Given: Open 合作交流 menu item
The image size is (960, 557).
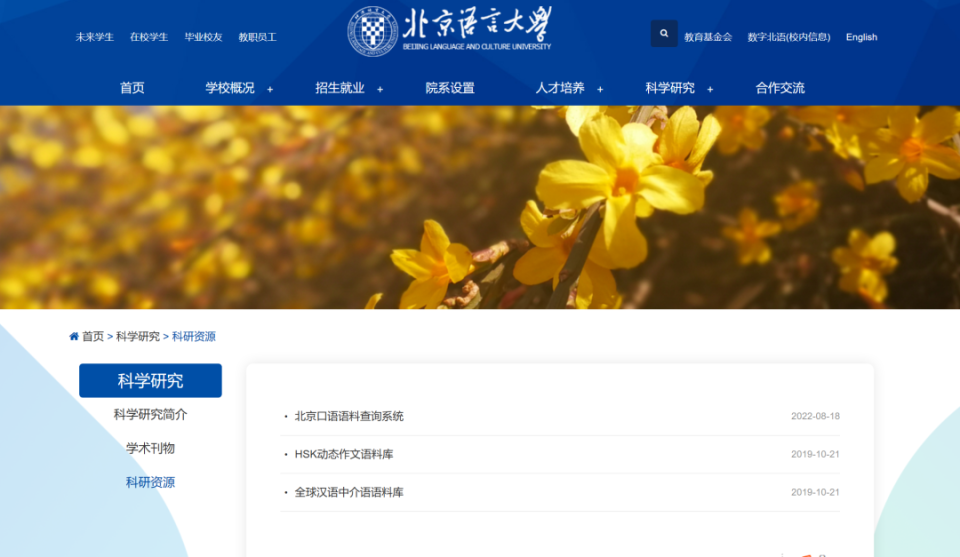Looking at the screenshot, I should click(x=780, y=88).
